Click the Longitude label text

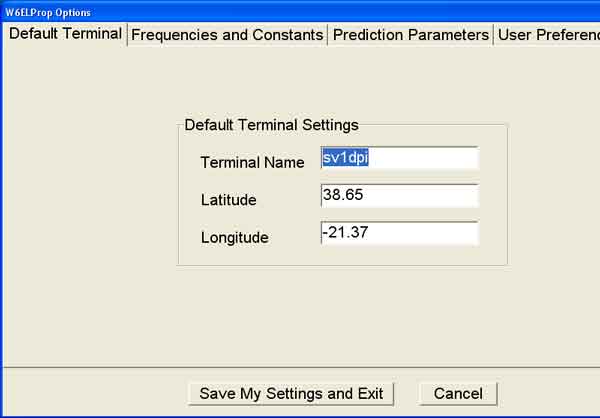point(234,238)
